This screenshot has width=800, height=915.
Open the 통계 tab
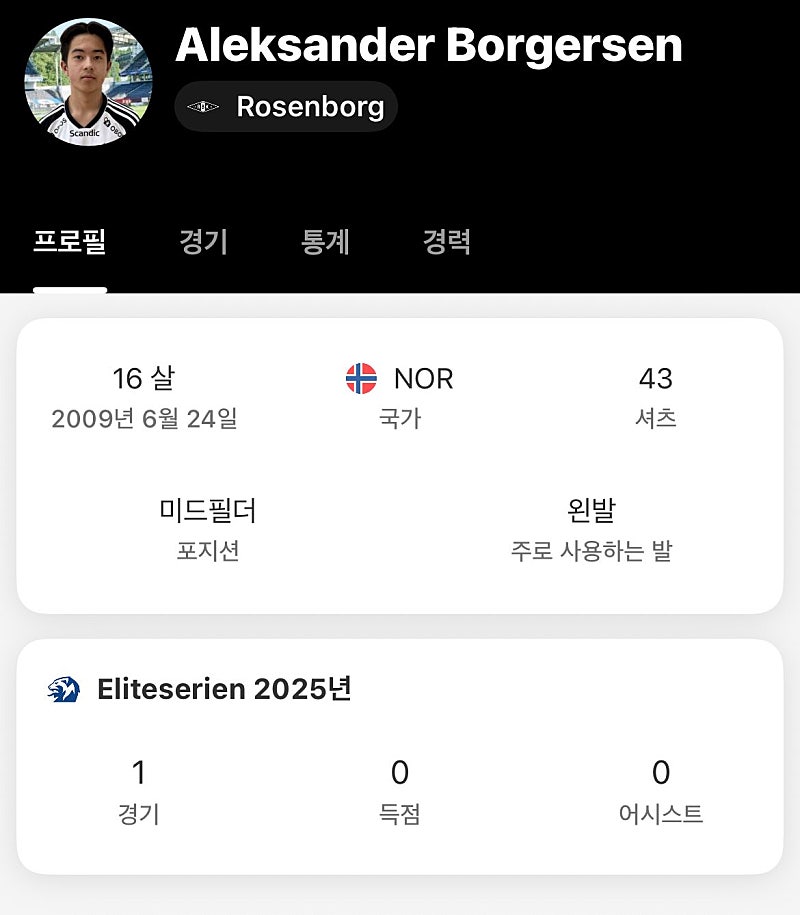point(325,242)
